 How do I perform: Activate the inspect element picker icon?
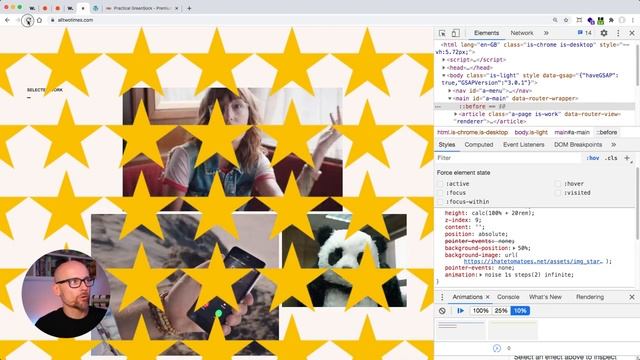(x=442, y=33)
